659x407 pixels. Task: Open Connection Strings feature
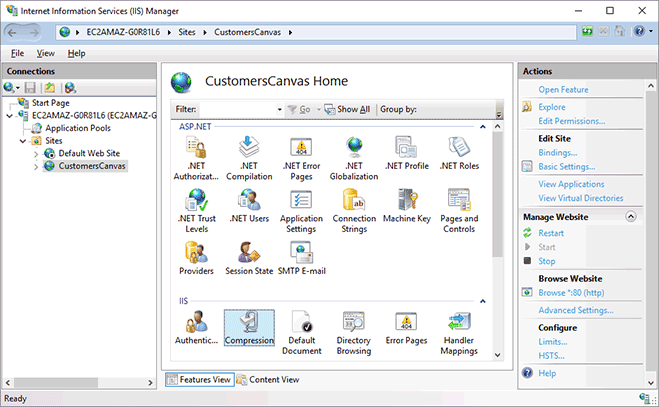pos(354,210)
